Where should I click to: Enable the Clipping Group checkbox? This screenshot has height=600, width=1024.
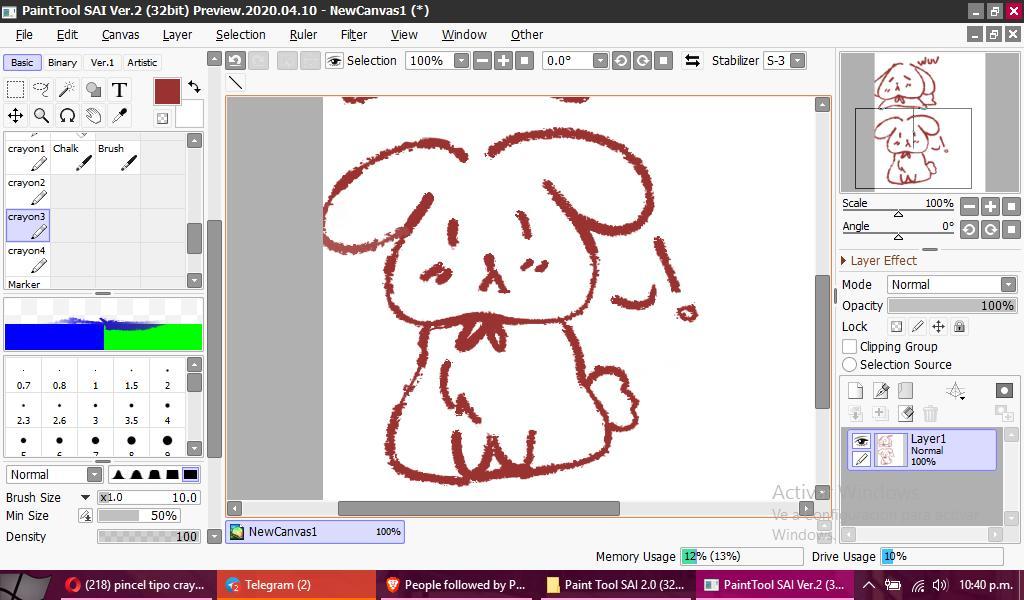pos(850,347)
